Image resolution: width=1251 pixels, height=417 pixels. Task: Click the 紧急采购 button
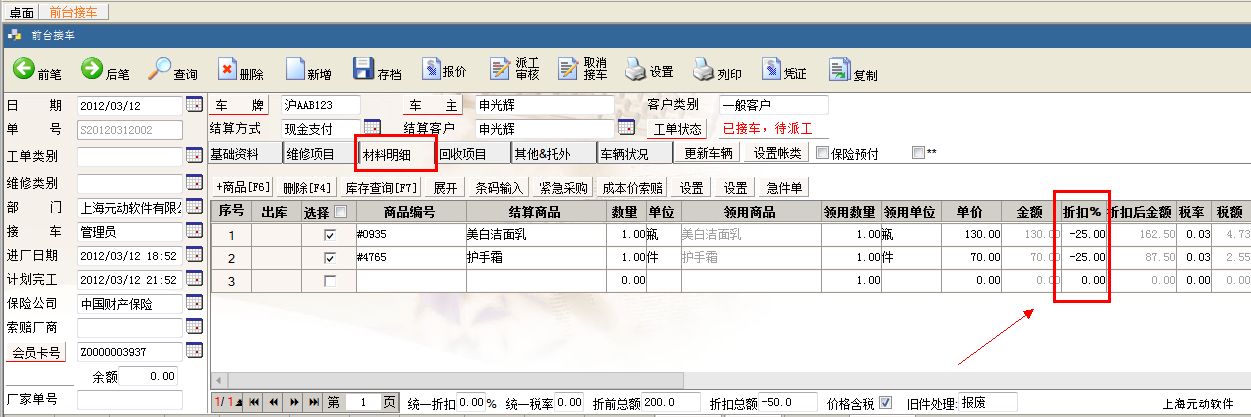click(563, 187)
